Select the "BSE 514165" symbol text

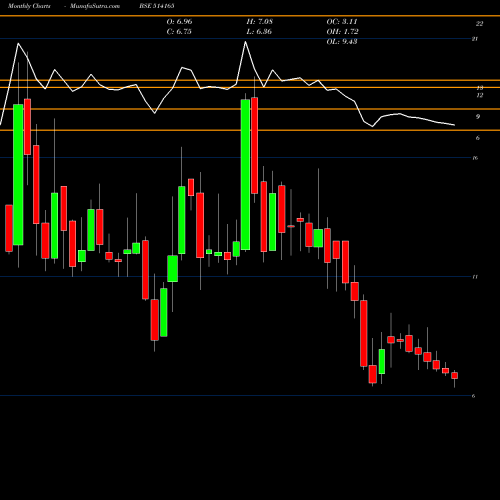click(x=157, y=6)
